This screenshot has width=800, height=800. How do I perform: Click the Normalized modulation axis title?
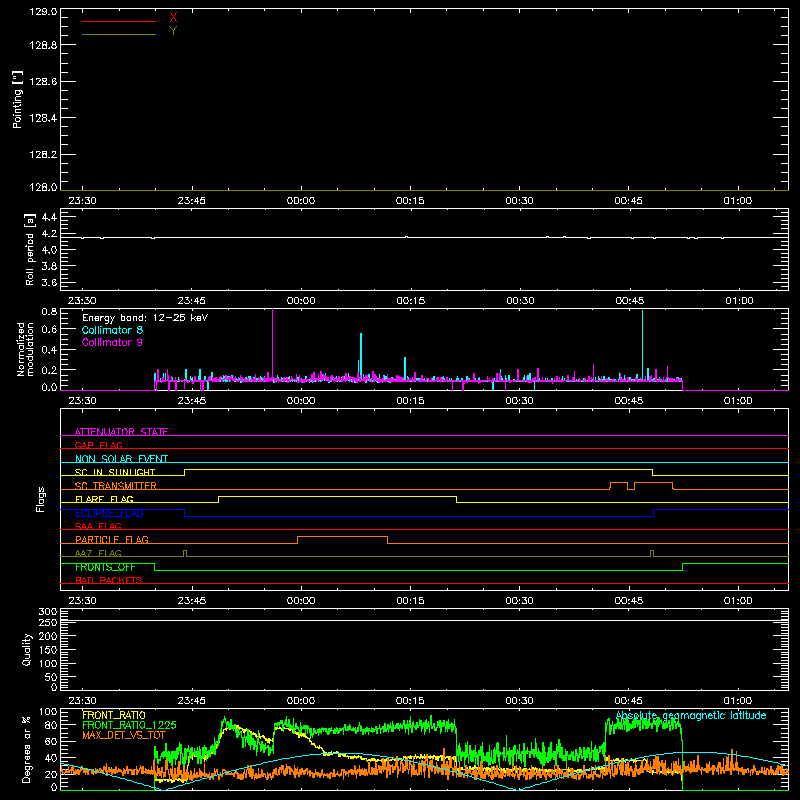25,349
